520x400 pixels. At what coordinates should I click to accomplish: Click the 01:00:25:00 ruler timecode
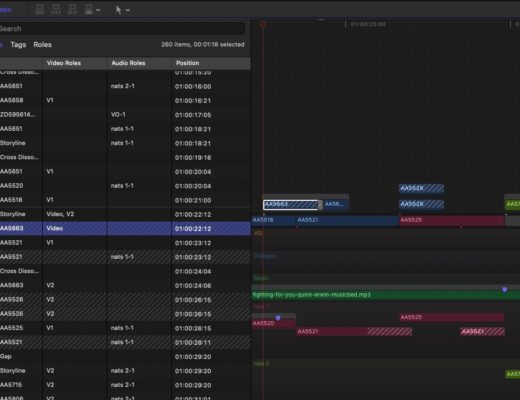[368, 24]
